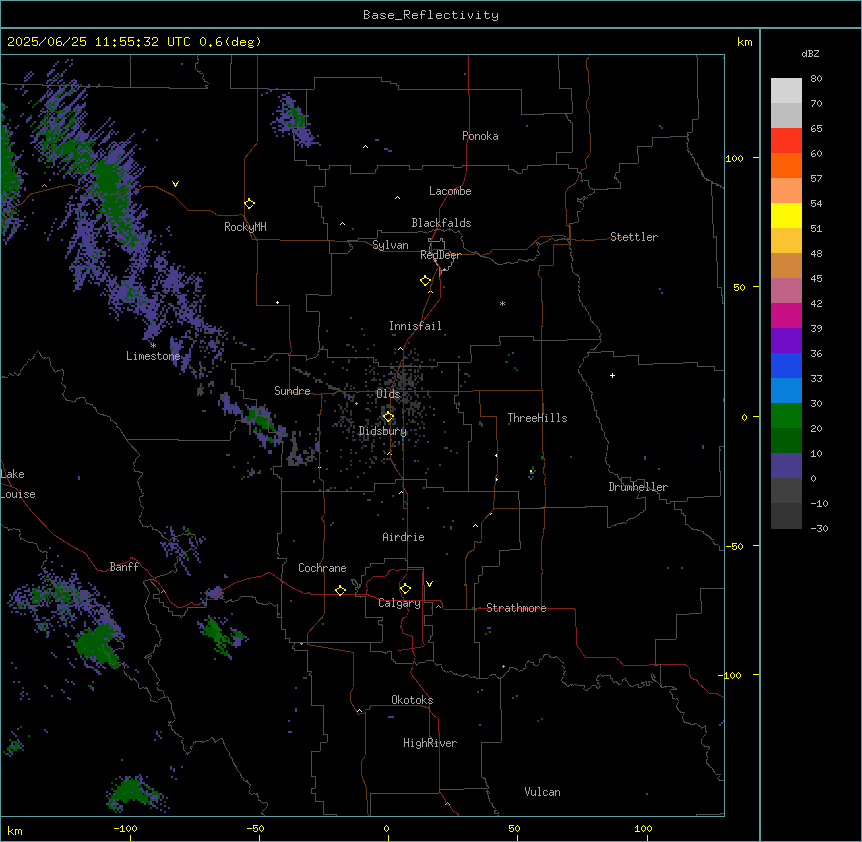Pick the red 65-60 dBZ swatch
This screenshot has width=862, height=842.
pos(786,141)
